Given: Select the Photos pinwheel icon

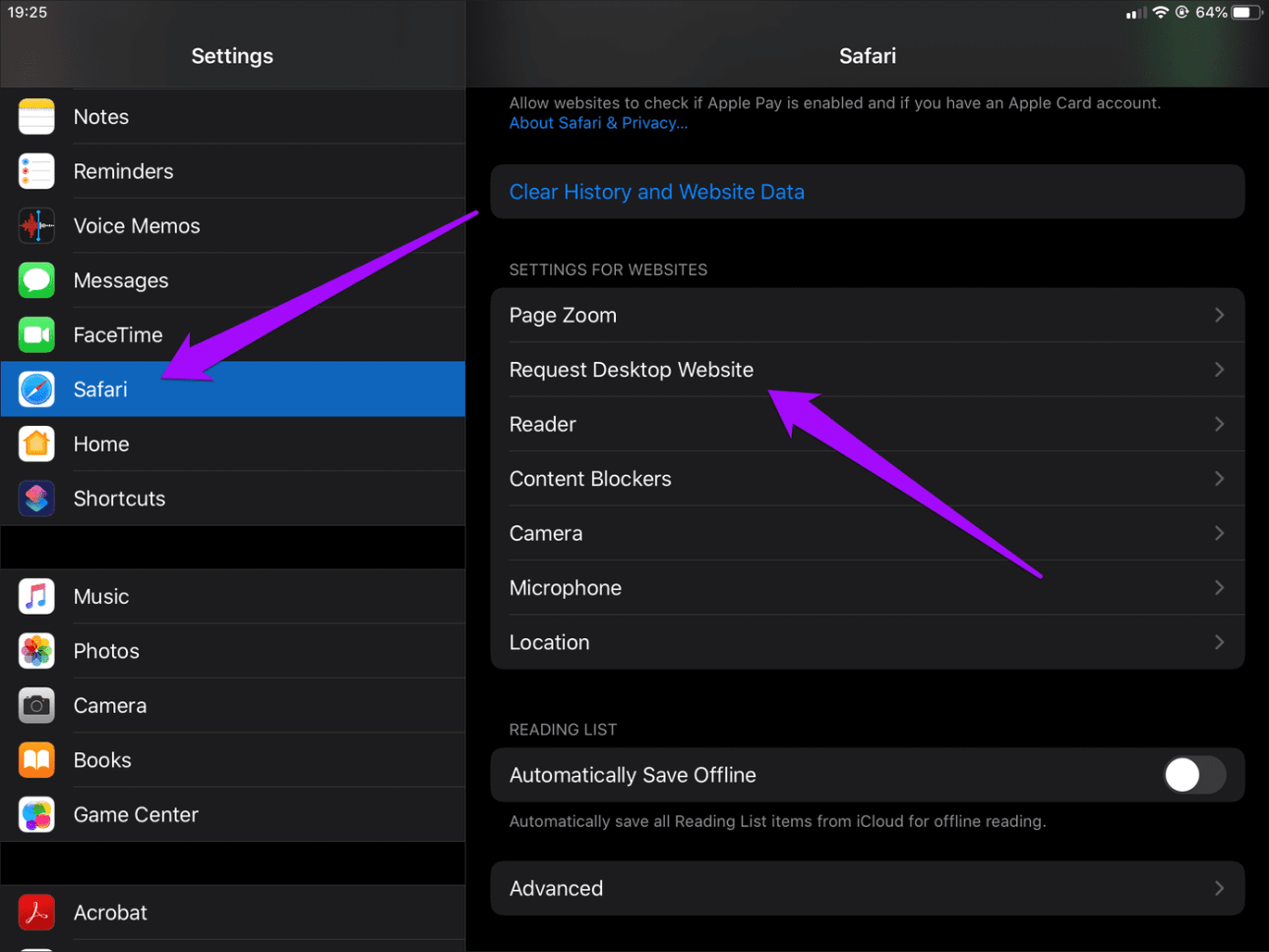Looking at the screenshot, I should (x=36, y=651).
